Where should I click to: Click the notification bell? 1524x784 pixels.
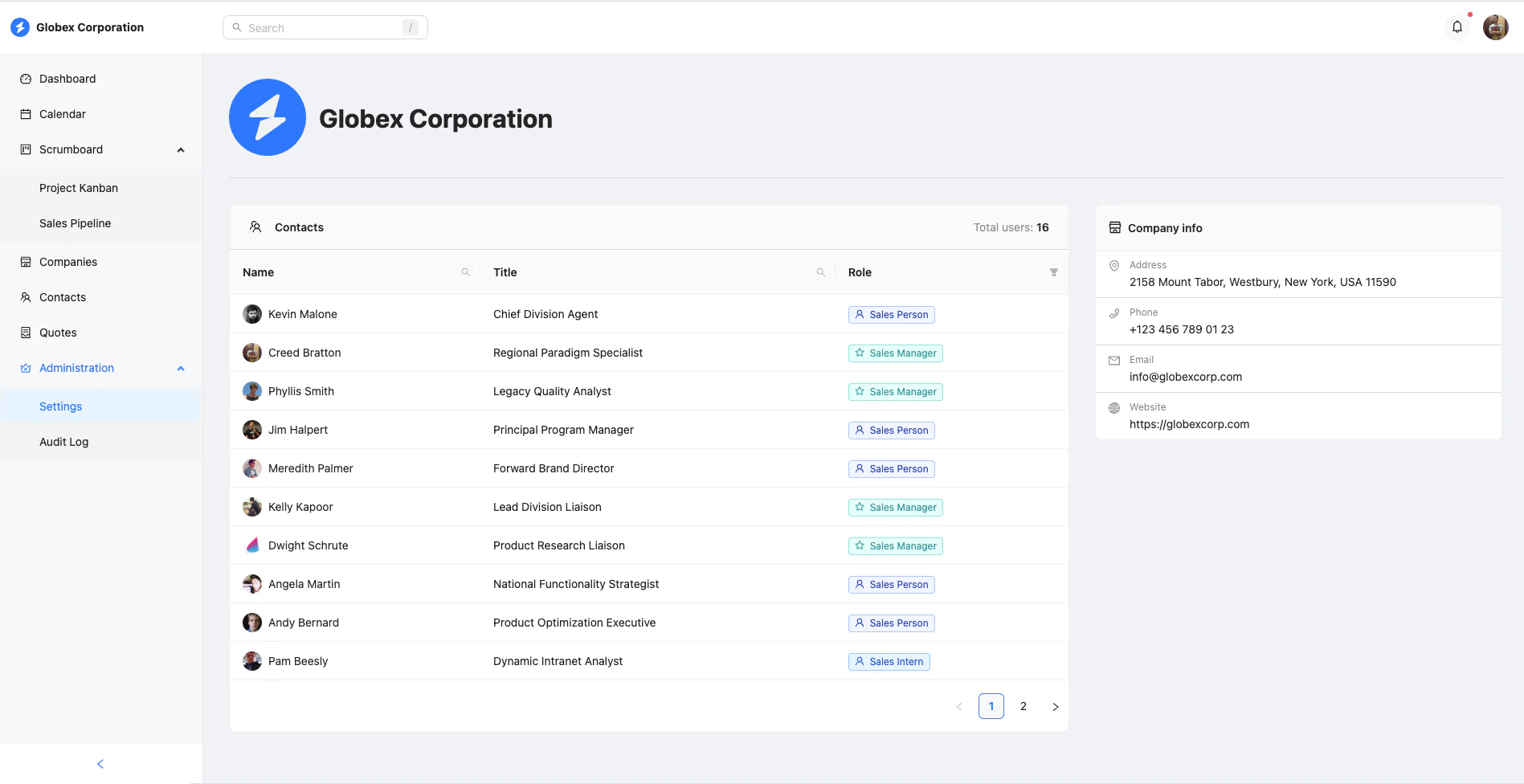pyautogui.click(x=1457, y=27)
